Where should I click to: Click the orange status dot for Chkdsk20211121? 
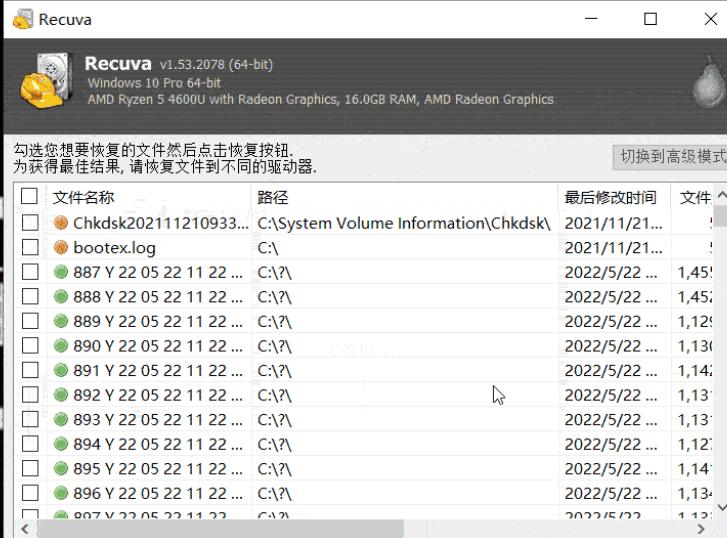tap(61, 223)
